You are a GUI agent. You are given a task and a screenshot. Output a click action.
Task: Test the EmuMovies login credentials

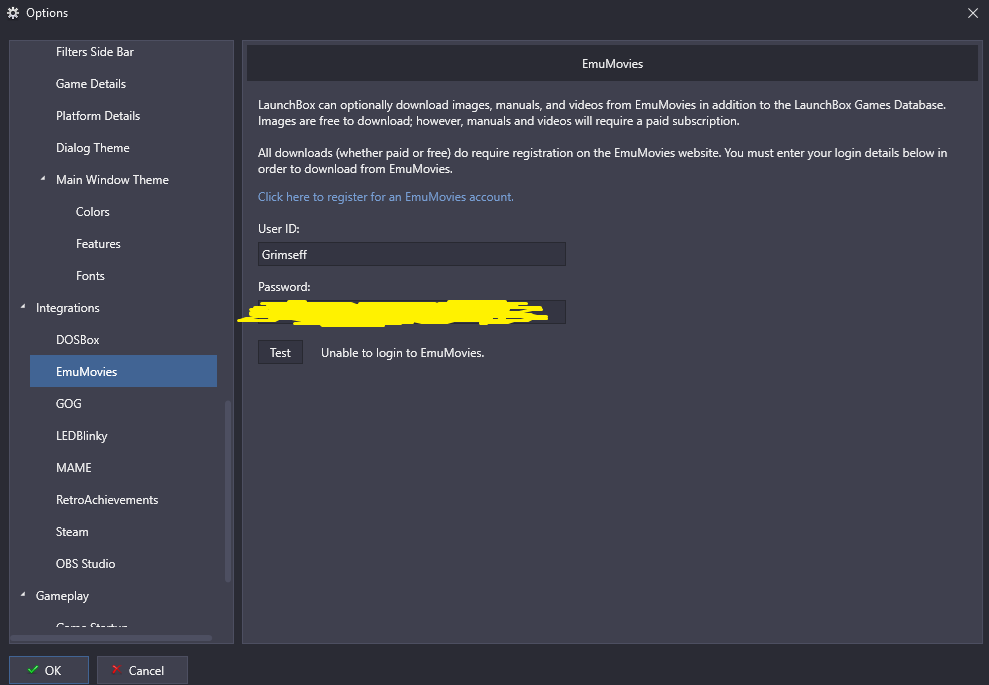280,353
